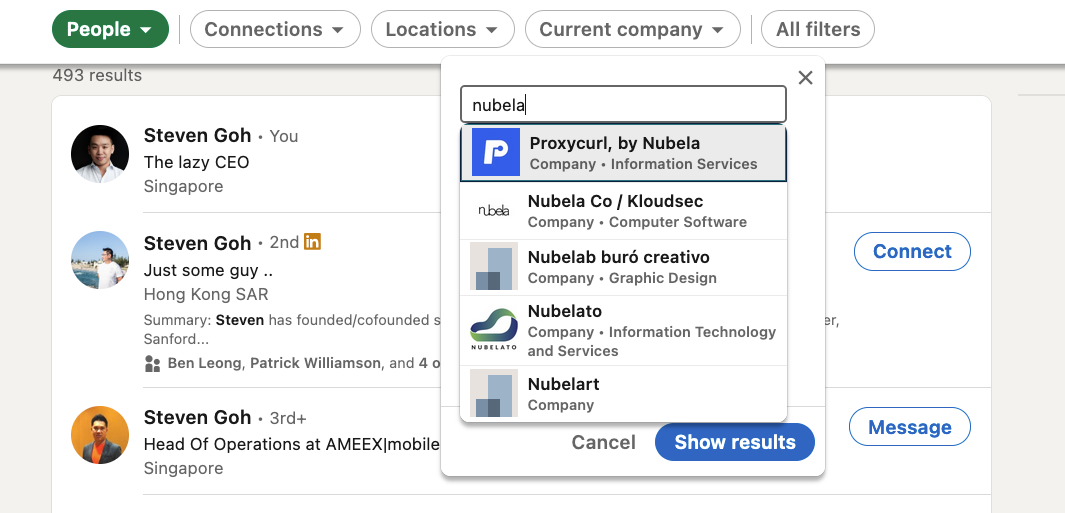Click the 493 results text
This screenshot has height=513, width=1065.
(97, 75)
